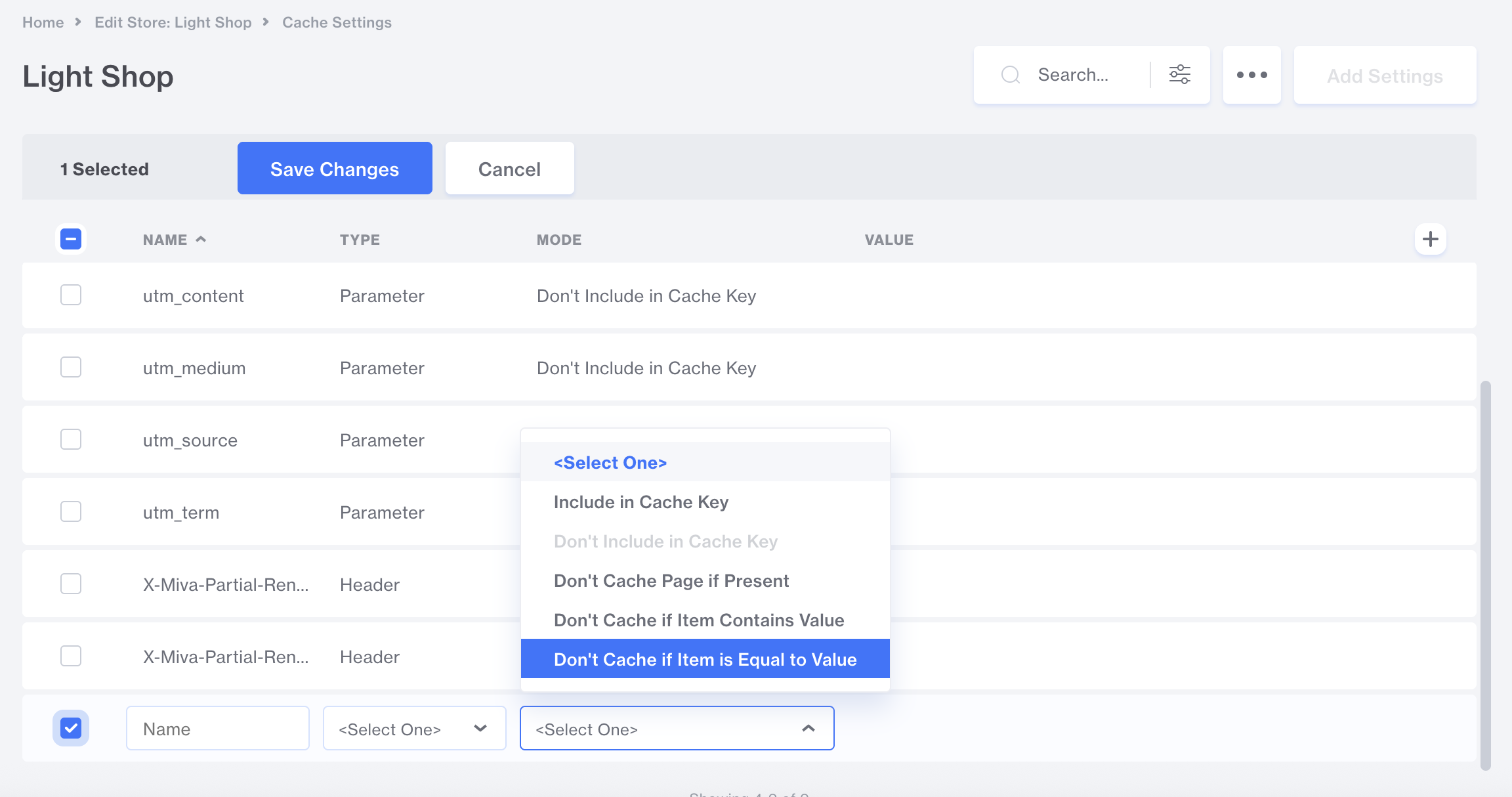This screenshot has width=1512, height=797.
Task: Click the select-all indeterminate checkbox in header
Action: [x=71, y=239]
